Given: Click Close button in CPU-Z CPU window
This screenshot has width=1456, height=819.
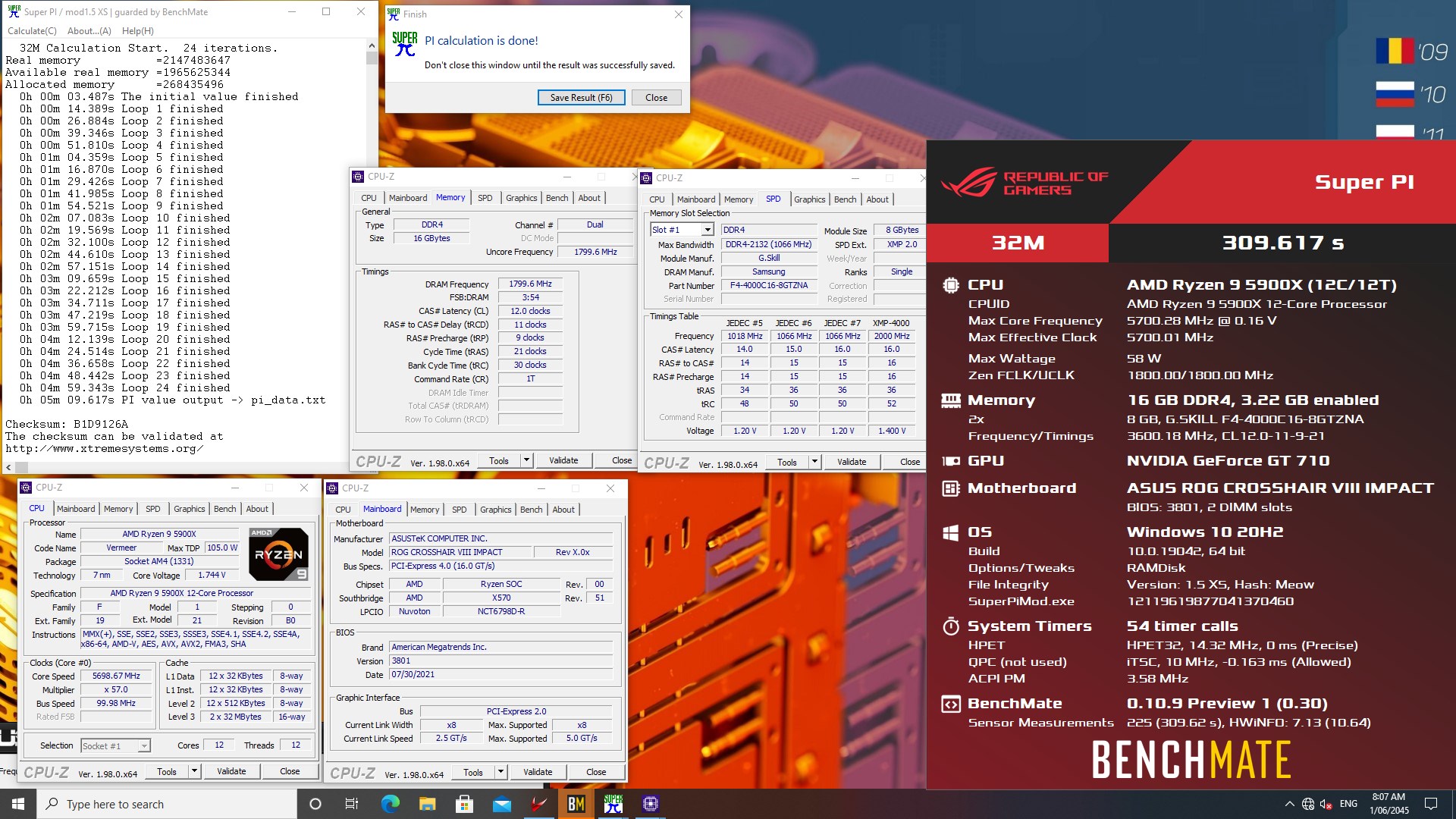Looking at the screenshot, I should pos(290,771).
